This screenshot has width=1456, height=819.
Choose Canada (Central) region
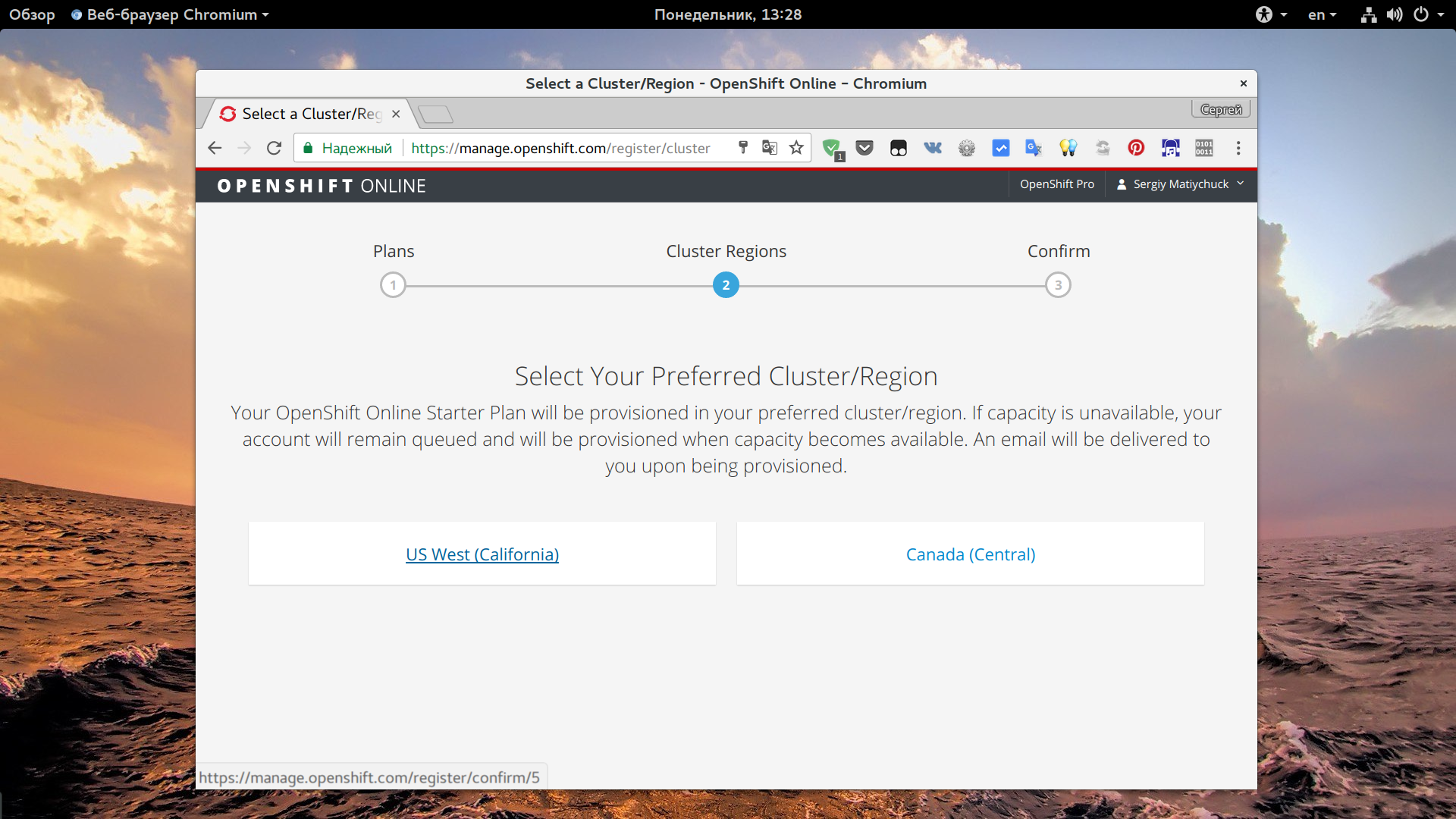click(970, 554)
